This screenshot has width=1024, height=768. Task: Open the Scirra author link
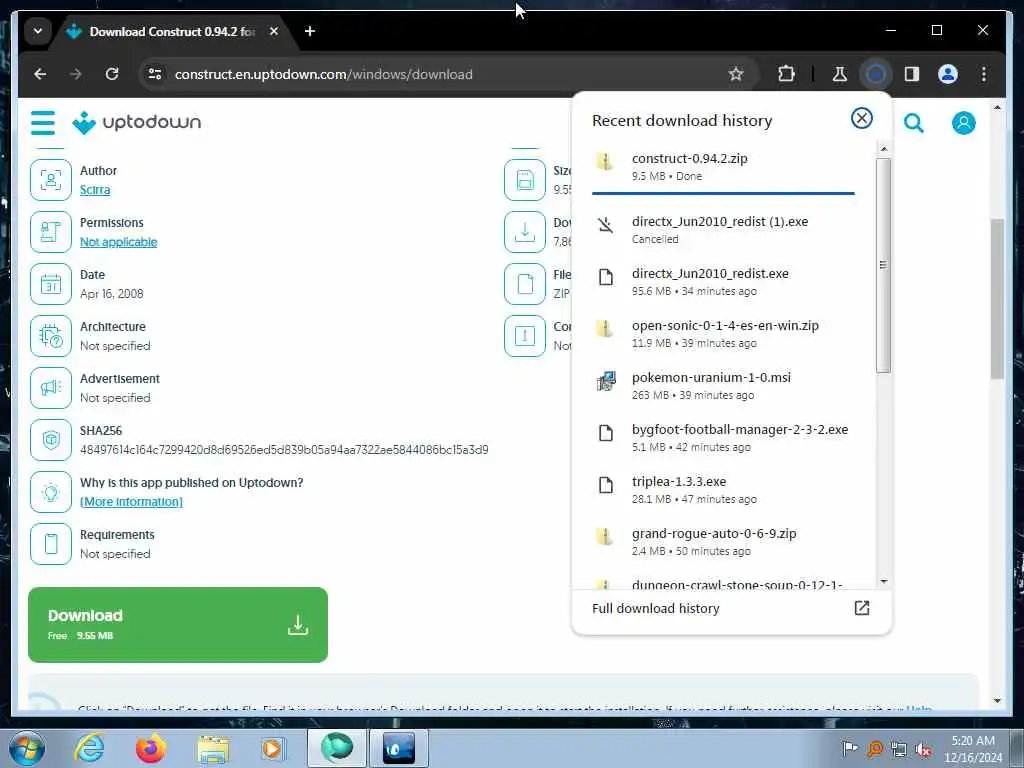tap(95, 189)
